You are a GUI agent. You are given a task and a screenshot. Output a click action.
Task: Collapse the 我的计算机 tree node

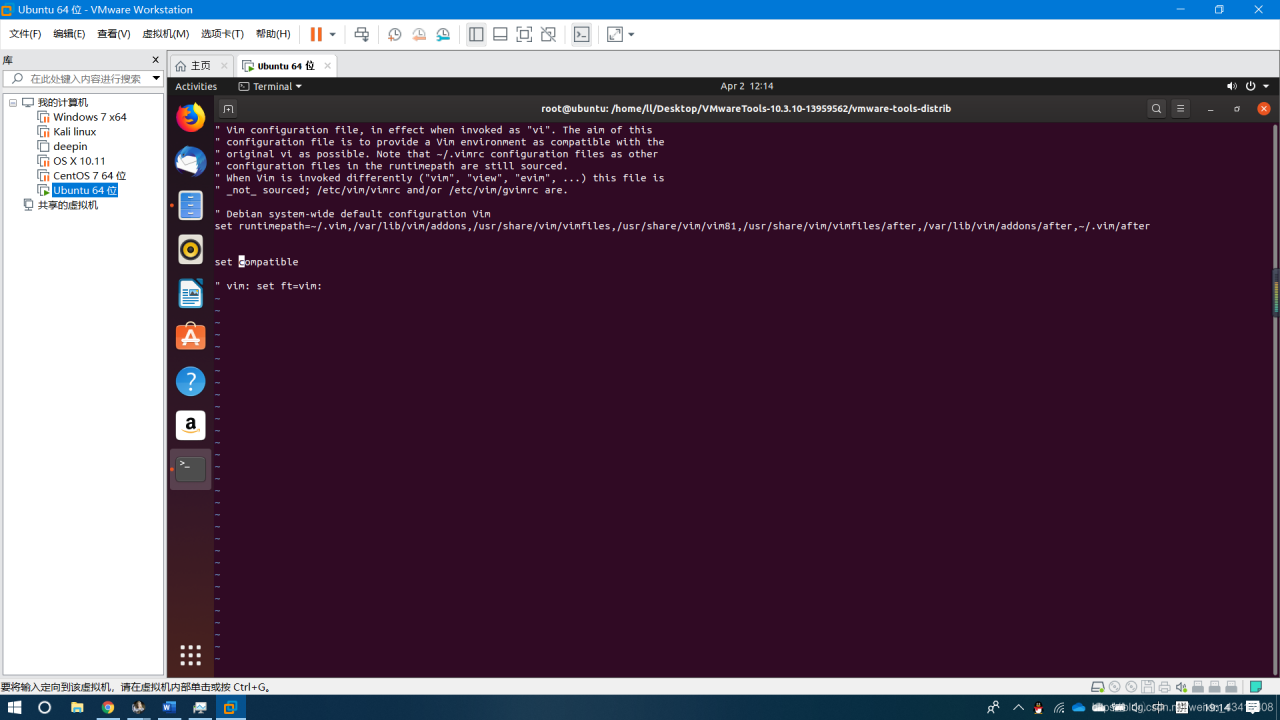point(13,102)
